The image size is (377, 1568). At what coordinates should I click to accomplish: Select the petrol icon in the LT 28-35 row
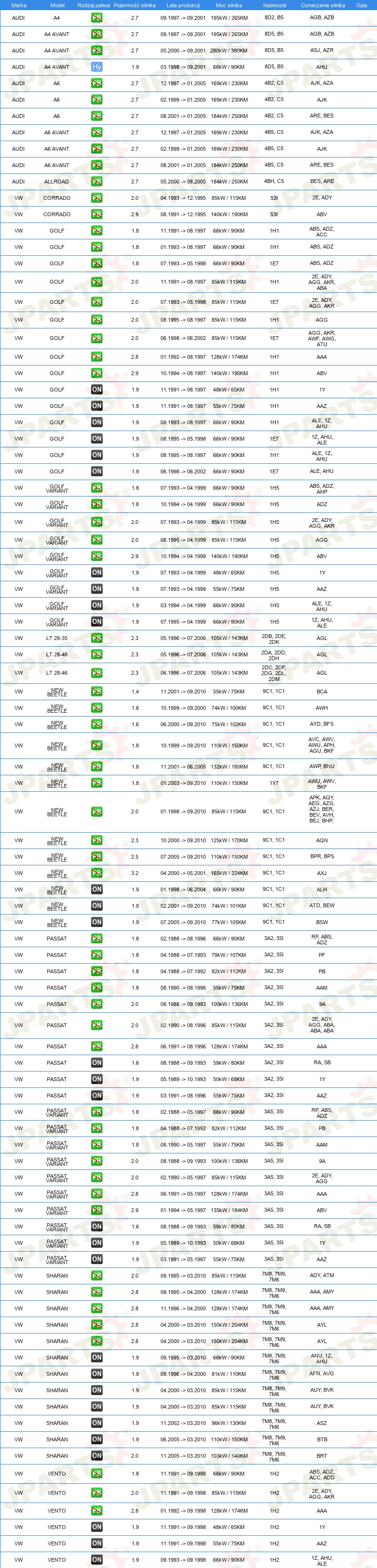[x=96, y=638]
